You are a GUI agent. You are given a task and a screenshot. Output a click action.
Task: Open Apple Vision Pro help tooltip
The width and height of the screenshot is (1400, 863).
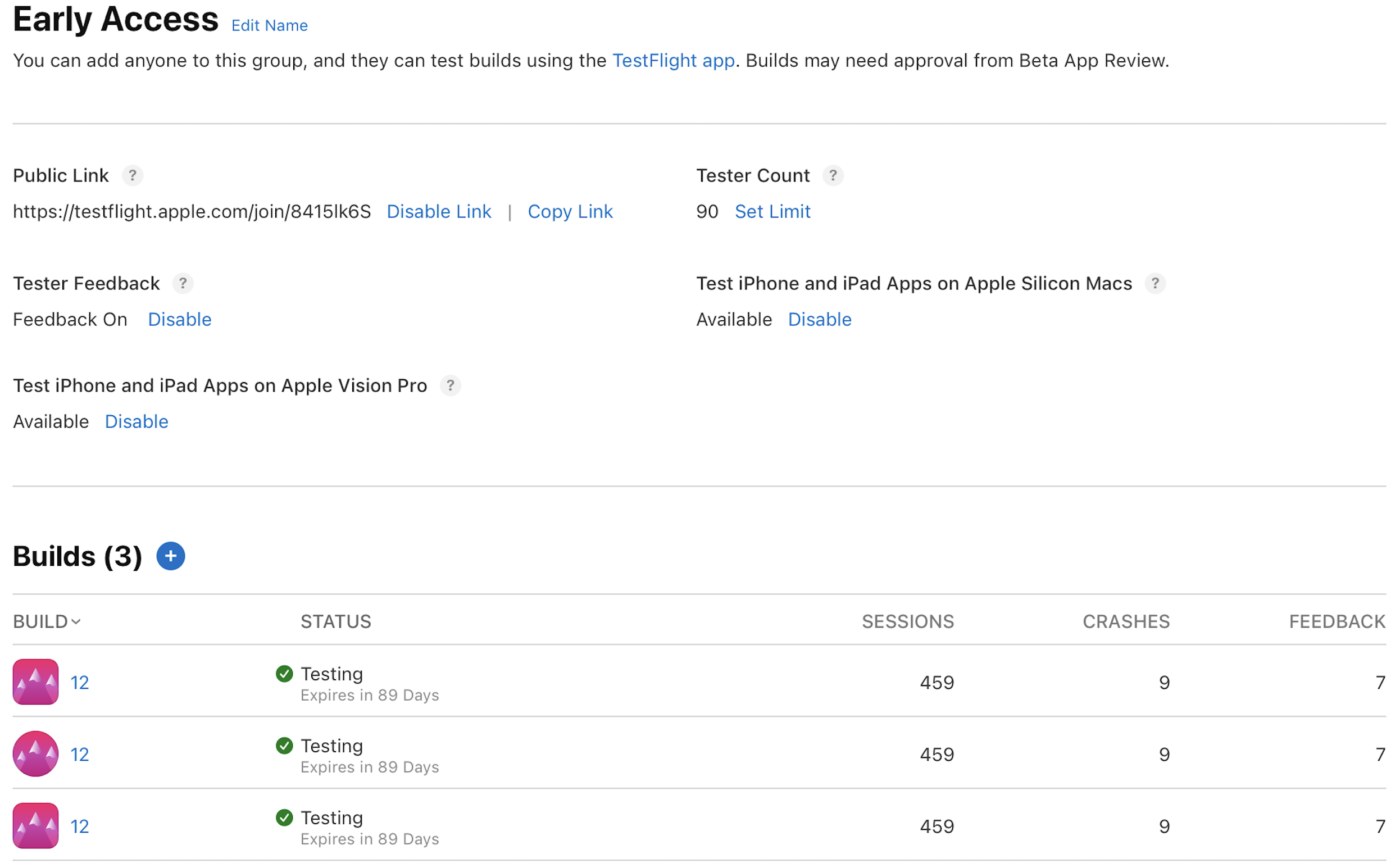click(451, 386)
